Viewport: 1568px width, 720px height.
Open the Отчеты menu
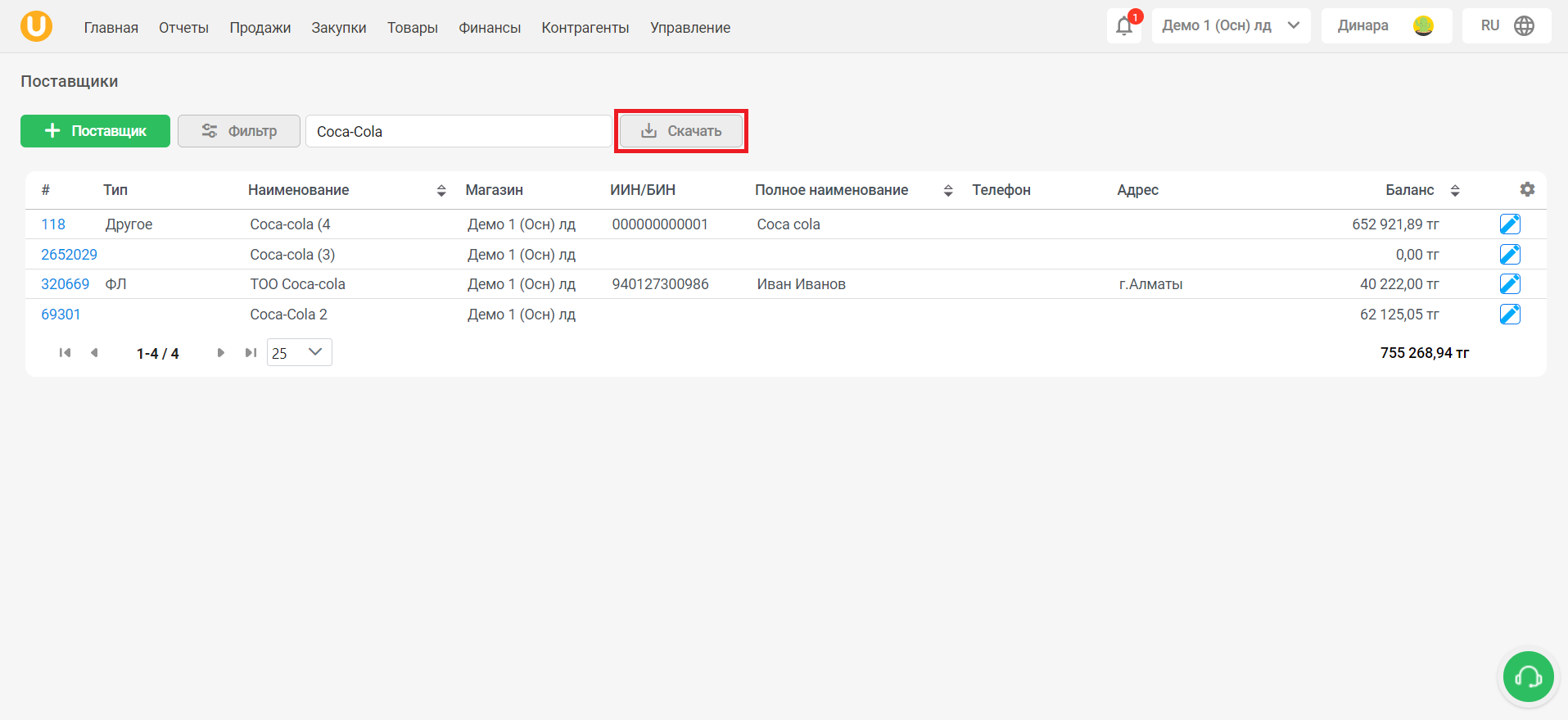[x=183, y=28]
